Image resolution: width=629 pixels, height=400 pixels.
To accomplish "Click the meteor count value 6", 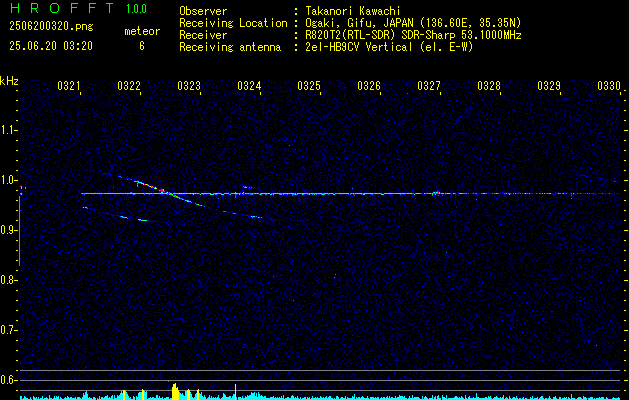I will (x=142, y=46).
